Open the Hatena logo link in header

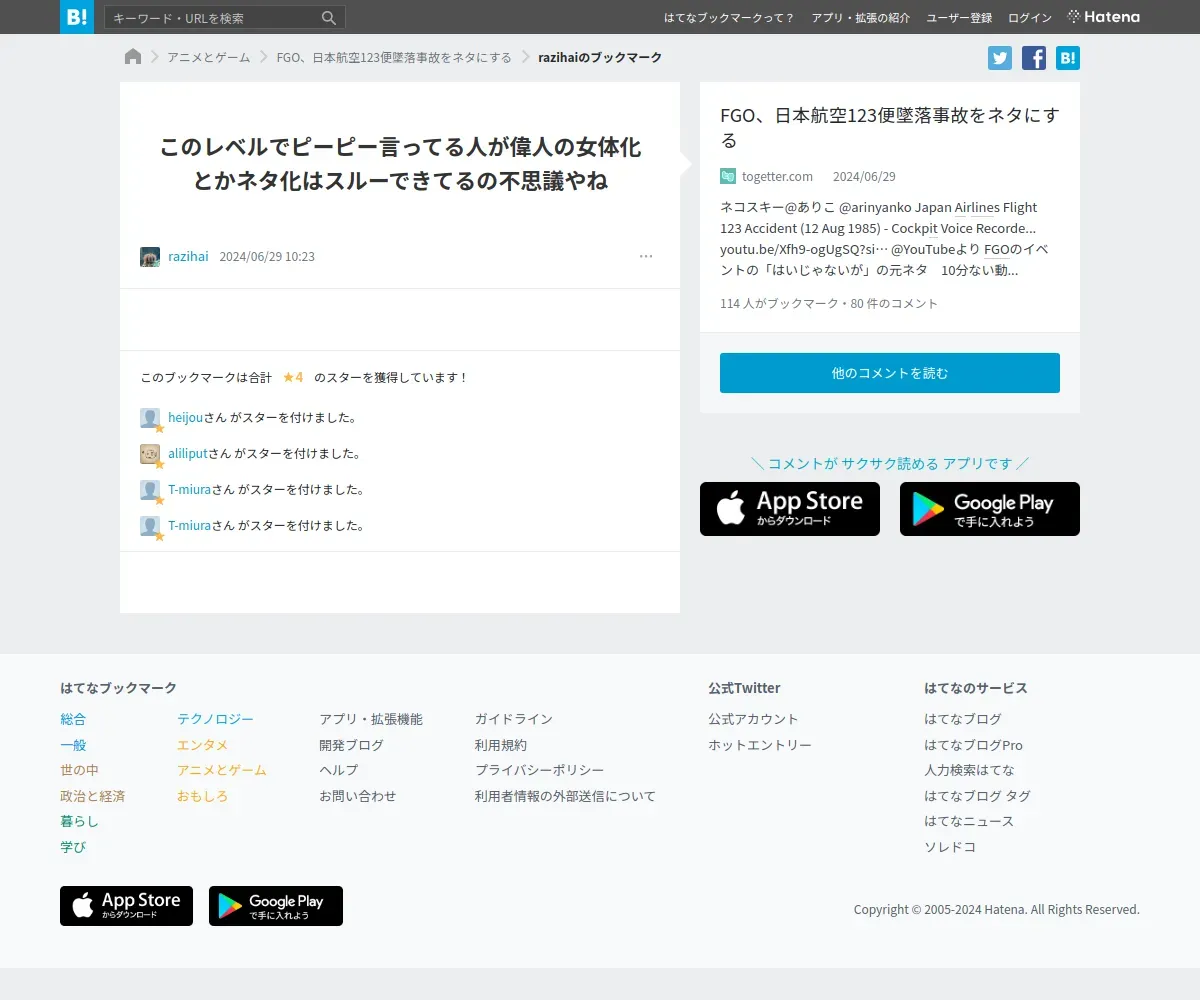pyautogui.click(x=1103, y=17)
